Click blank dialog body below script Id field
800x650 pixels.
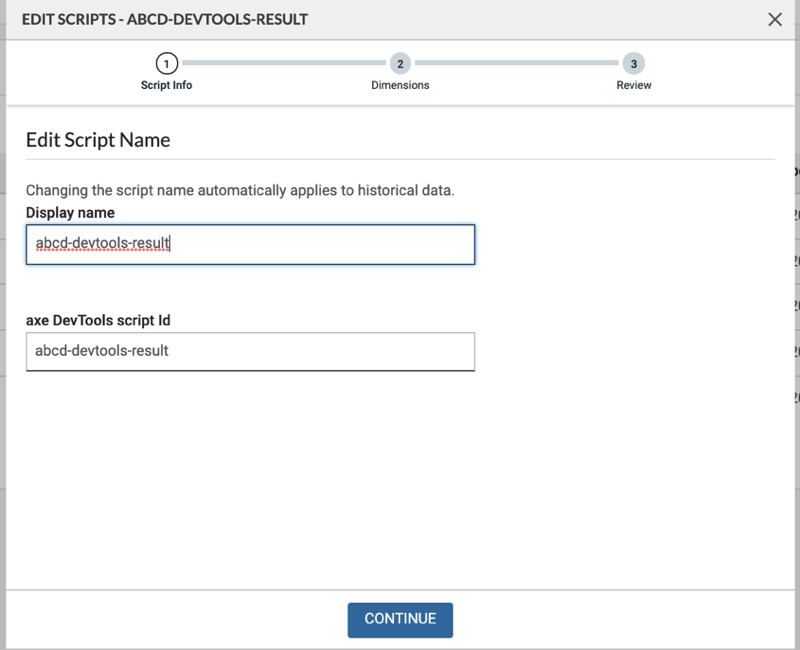click(400, 480)
